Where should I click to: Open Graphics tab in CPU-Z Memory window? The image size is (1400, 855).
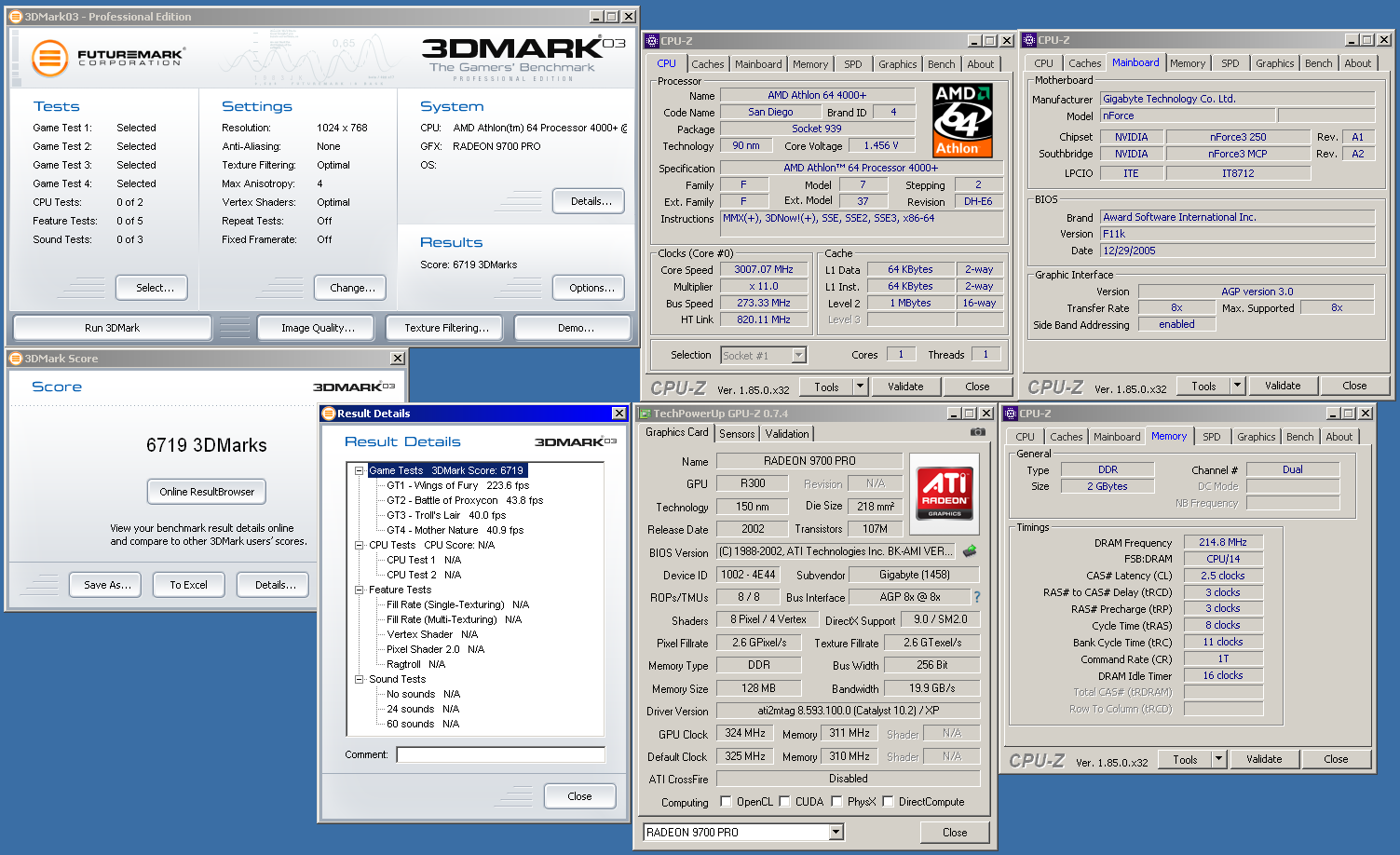click(x=1257, y=437)
